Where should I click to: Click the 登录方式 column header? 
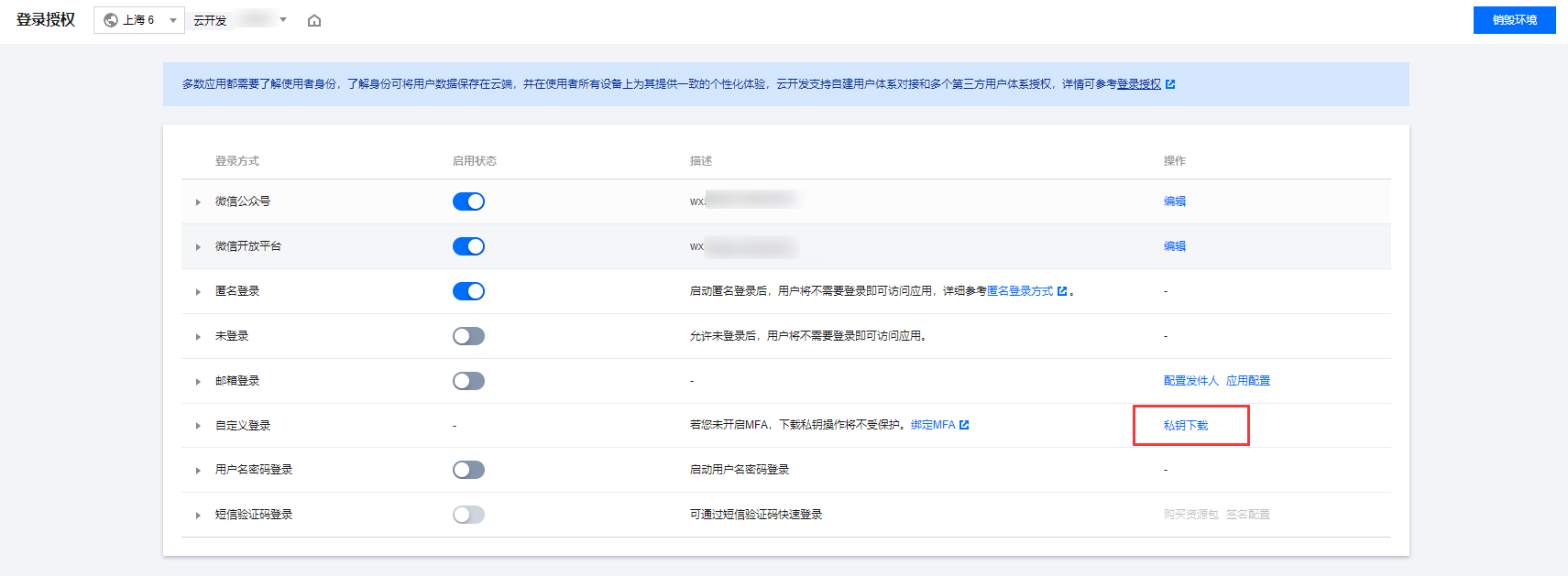point(237,161)
